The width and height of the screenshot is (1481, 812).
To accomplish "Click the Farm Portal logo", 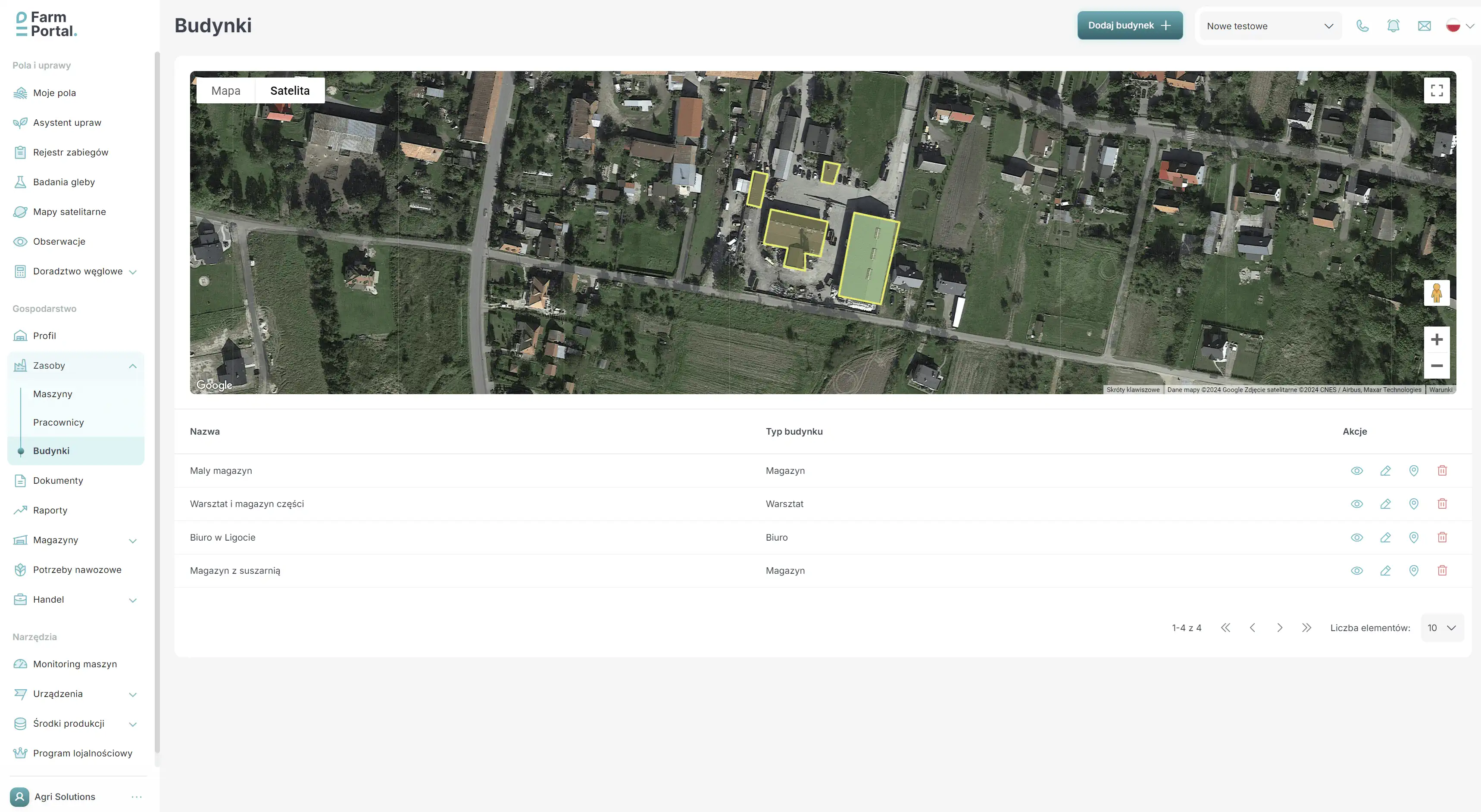I will pyautogui.click(x=46, y=24).
